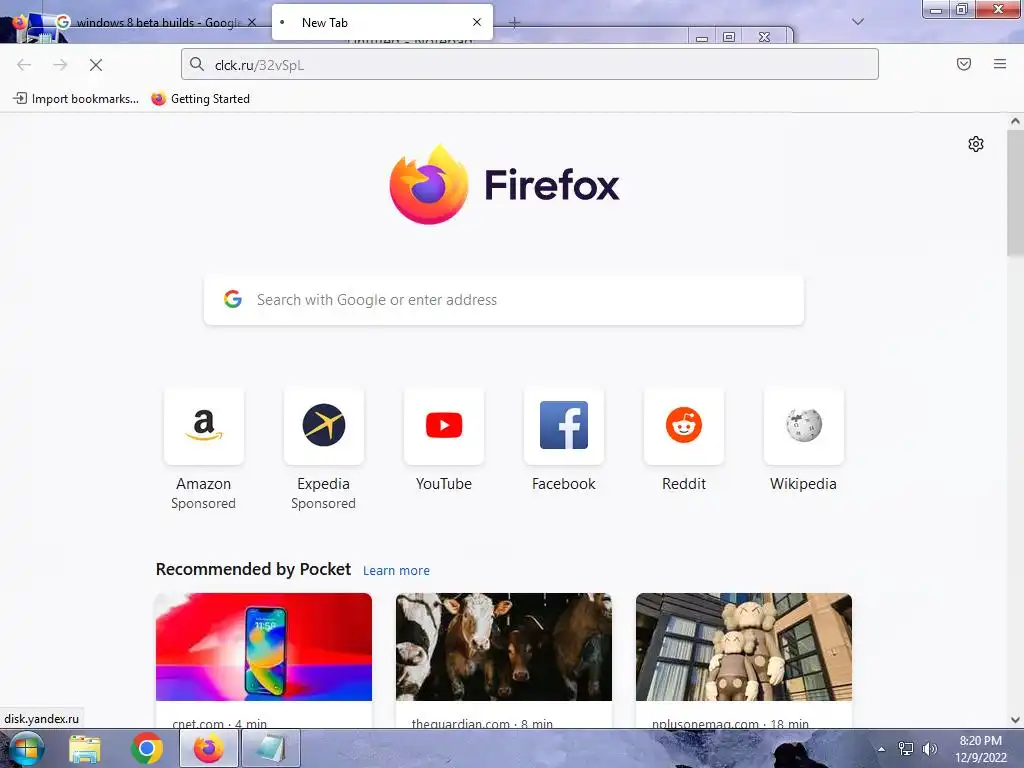Go forward with the right arrow button
Screen dimensions: 1024x768
click(60, 65)
